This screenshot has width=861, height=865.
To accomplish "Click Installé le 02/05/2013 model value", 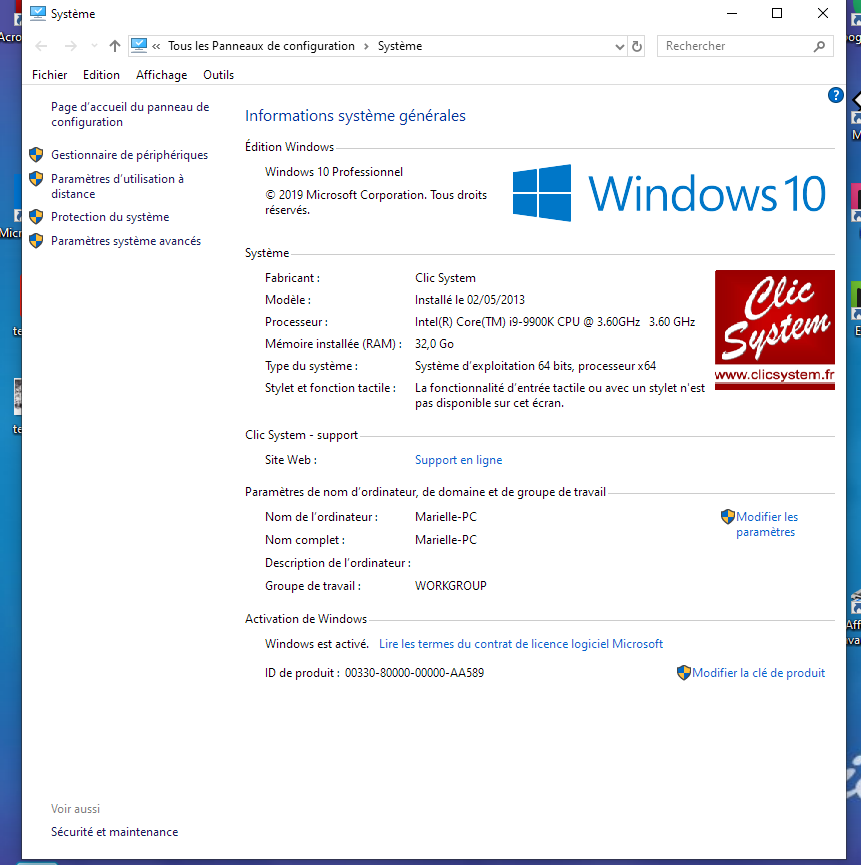I will click(470, 300).
